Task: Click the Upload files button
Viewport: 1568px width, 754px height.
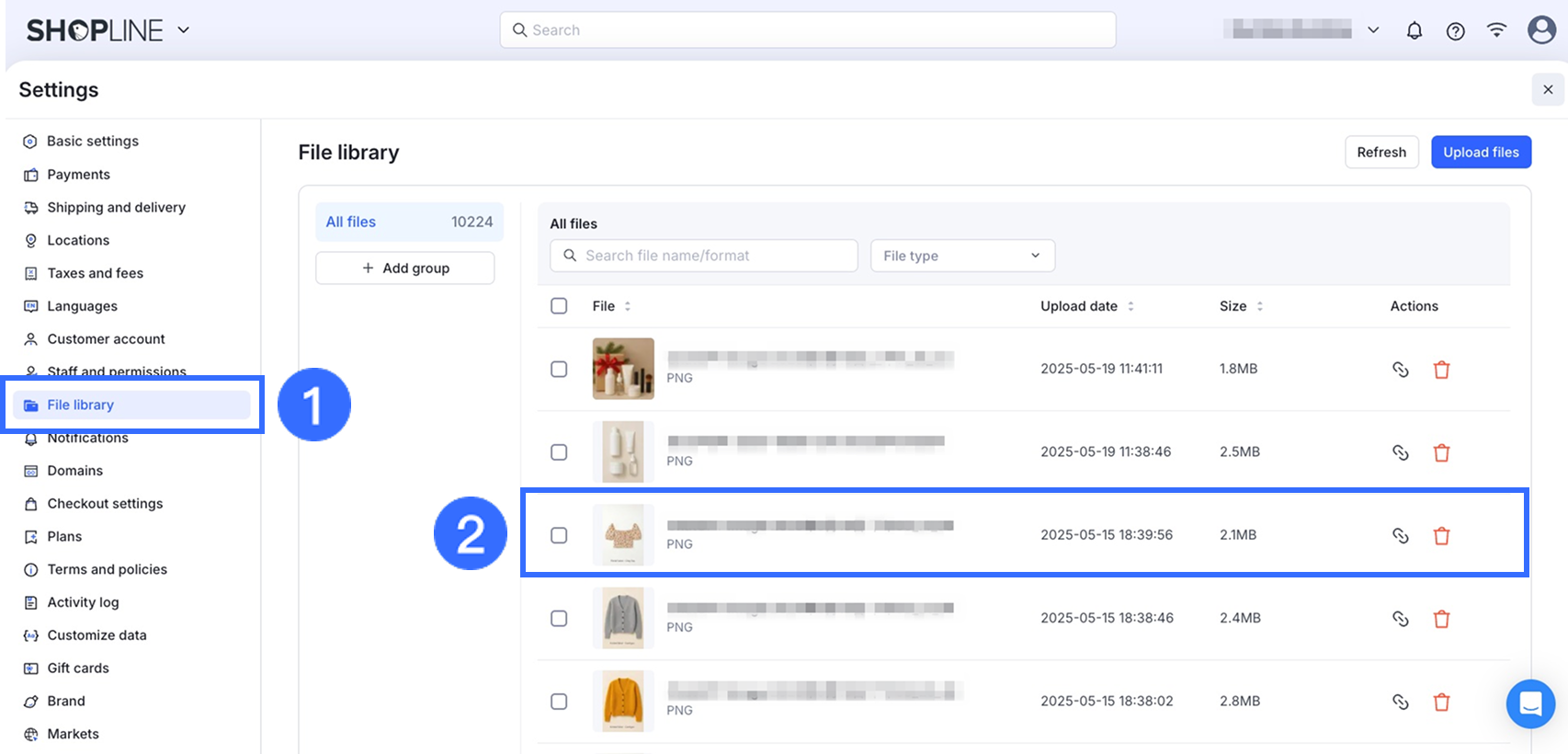Action: coord(1481,153)
